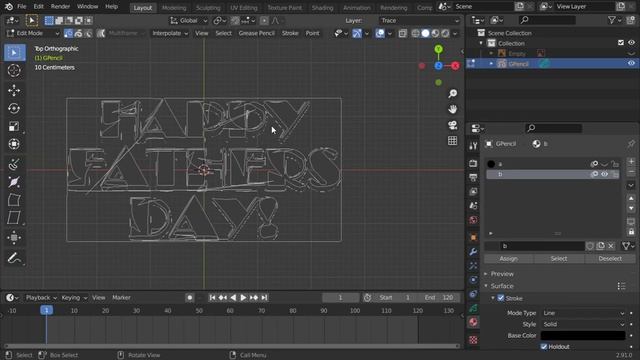
Task: Open the Stroke menu
Action: tap(290, 33)
